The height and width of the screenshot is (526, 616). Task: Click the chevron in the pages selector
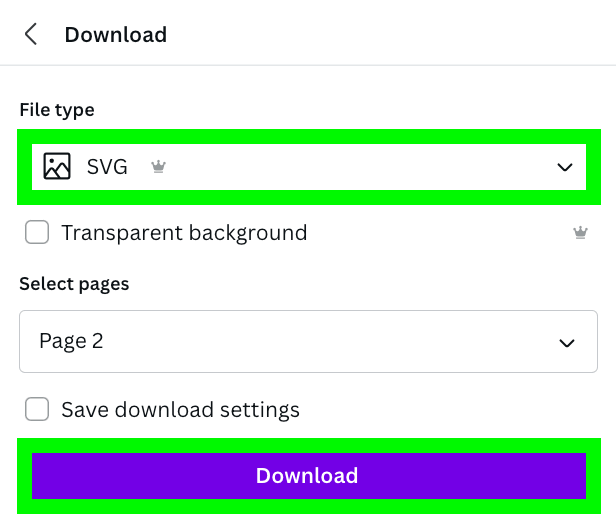tap(567, 343)
